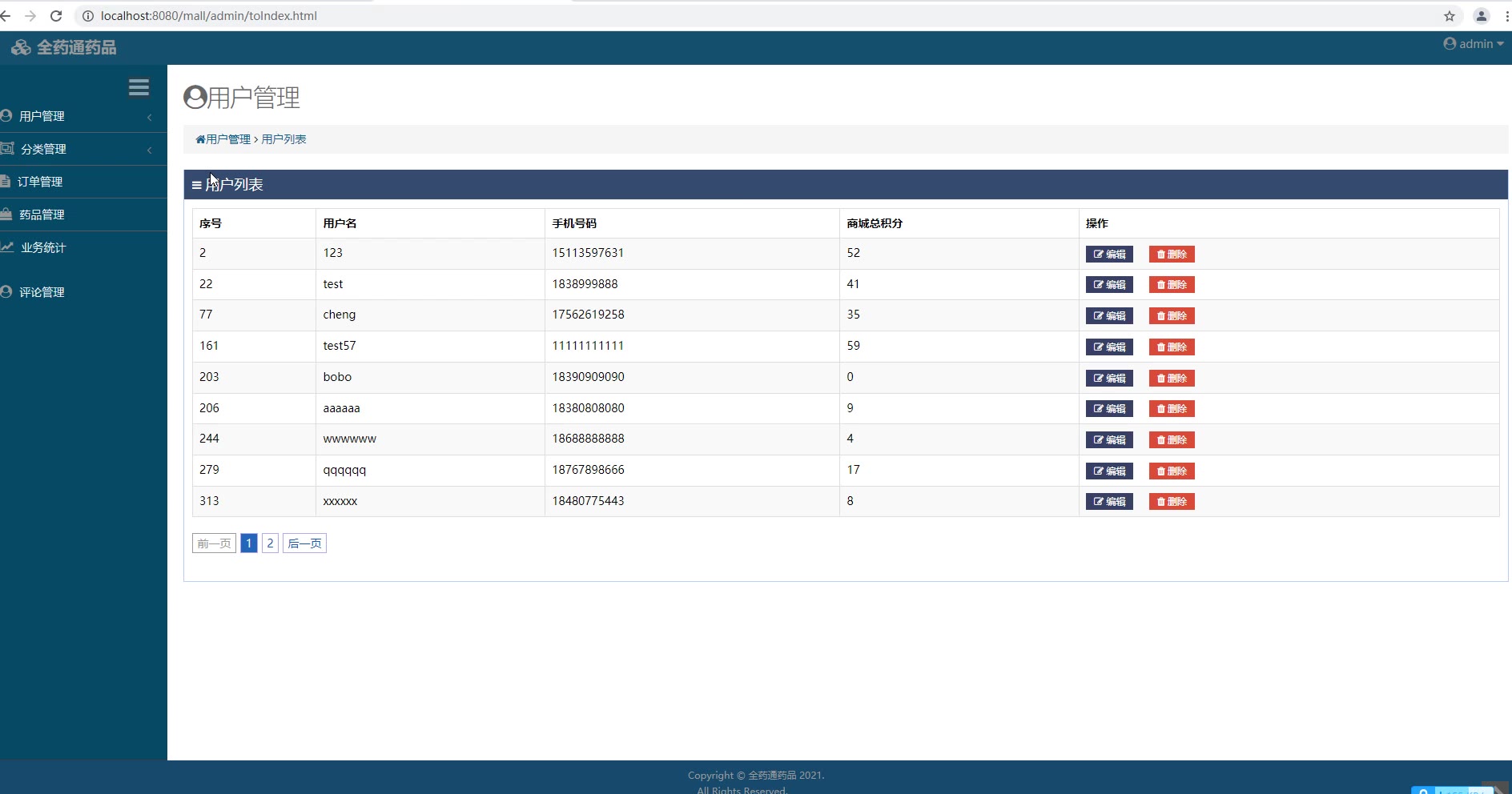
Task: Click the home icon in the breadcrumb
Action: click(x=200, y=139)
